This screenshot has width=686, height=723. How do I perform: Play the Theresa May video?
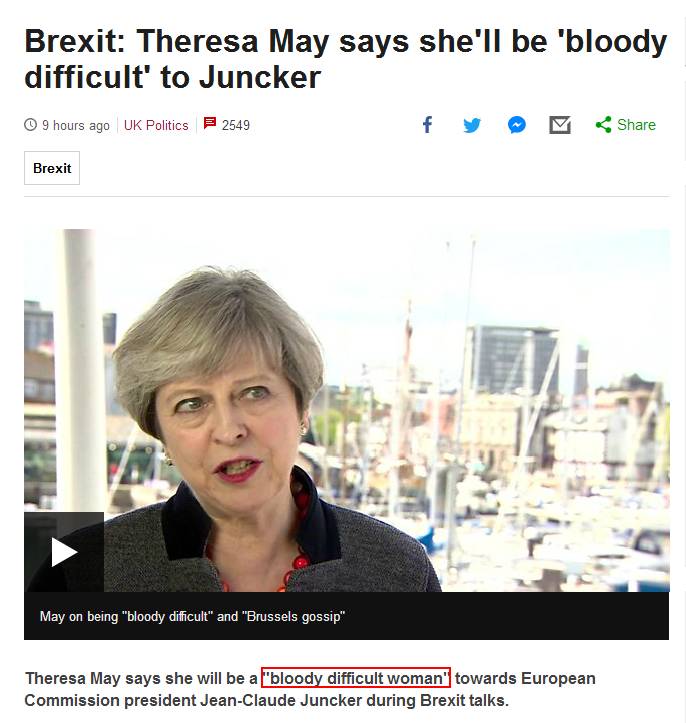coord(64,552)
